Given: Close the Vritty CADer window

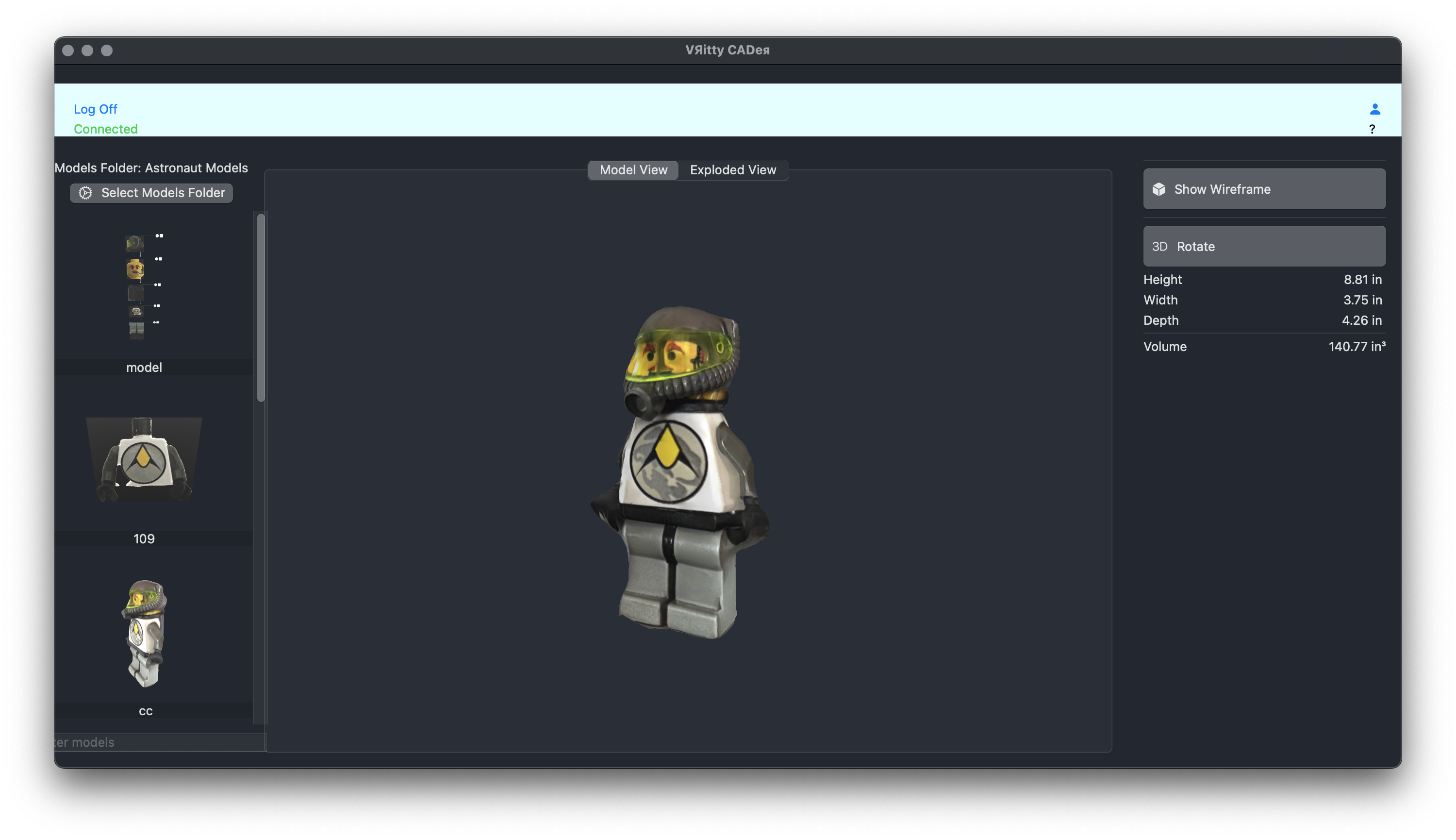Looking at the screenshot, I should click(x=68, y=51).
